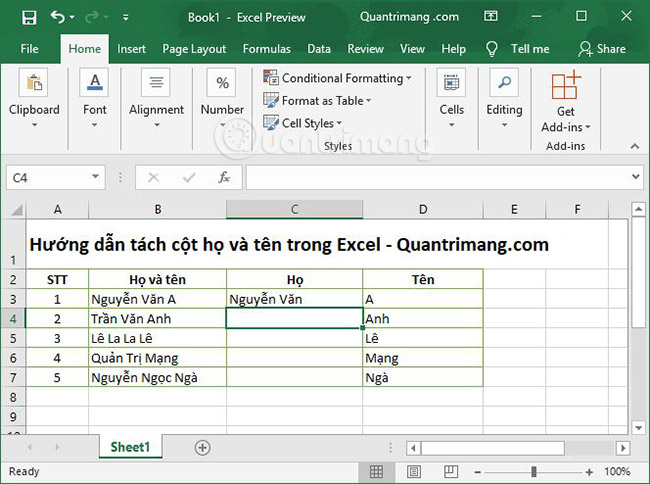Click the Tell me lightbulb icon
This screenshot has height=484, width=650.
(x=492, y=49)
